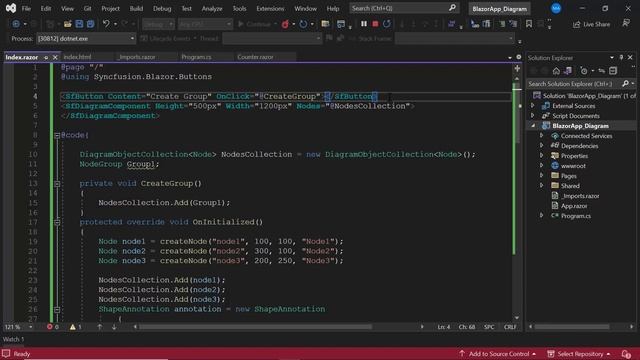The height and width of the screenshot is (360, 640).
Task: Open the File menu
Action: point(26,9)
